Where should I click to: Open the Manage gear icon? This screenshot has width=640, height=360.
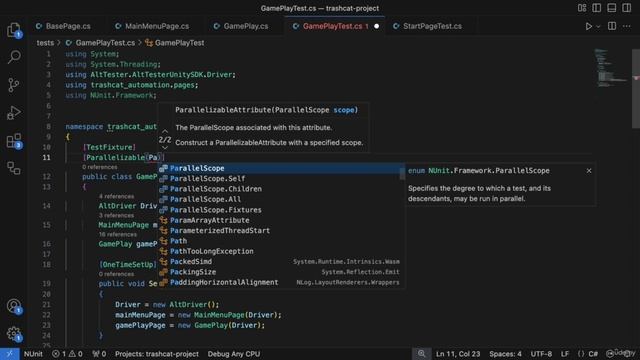click(x=14, y=334)
